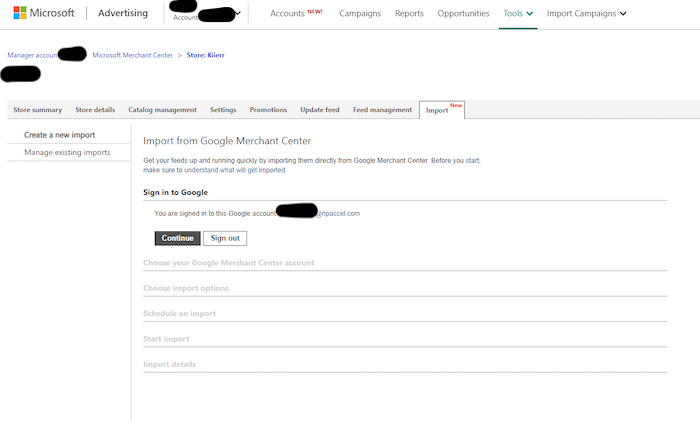Image resolution: width=700 pixels, height=421 pixels.
Task: Switch to the Store summary tab
Action: (38, 110)
